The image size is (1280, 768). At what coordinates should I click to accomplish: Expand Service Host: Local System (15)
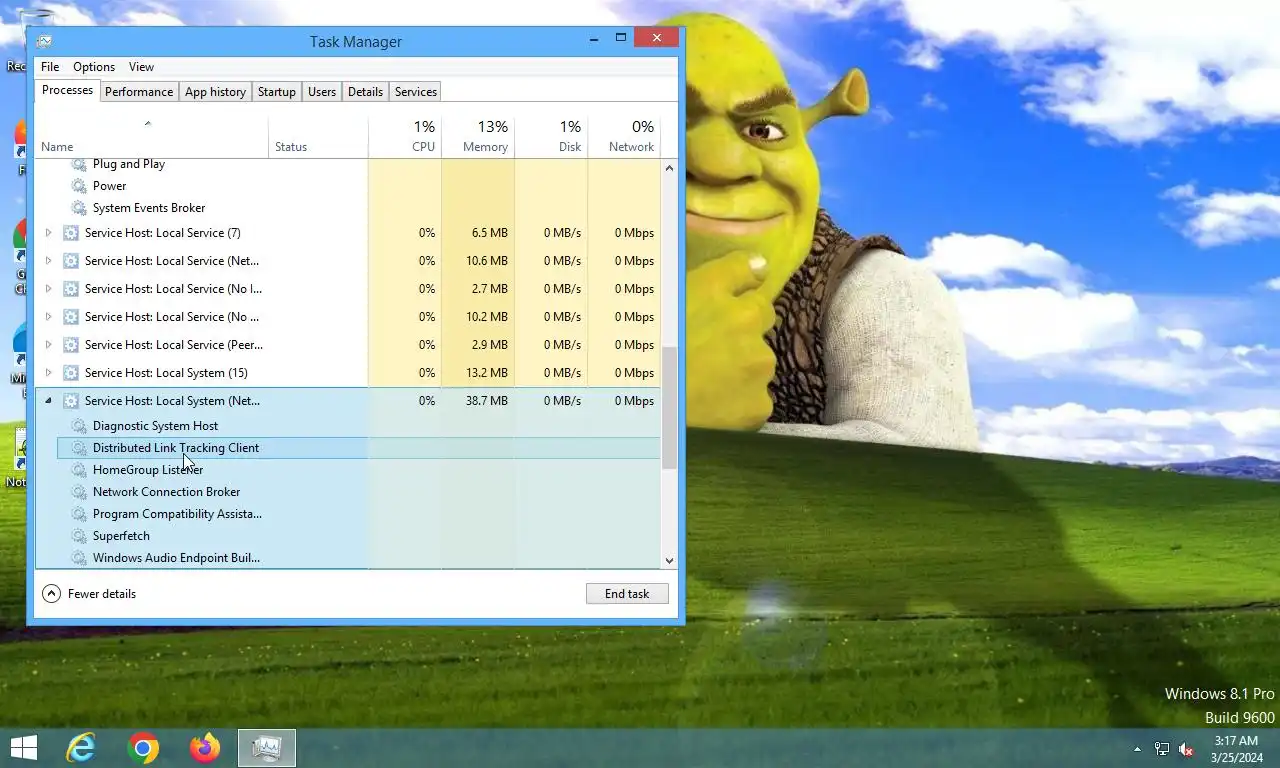[x=48, y=373]
